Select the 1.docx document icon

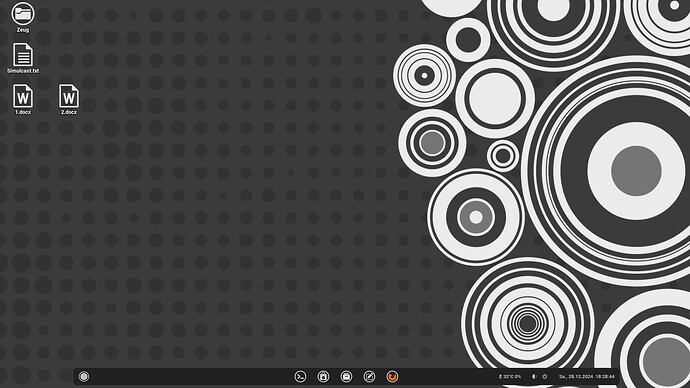[x=23, y=96]
